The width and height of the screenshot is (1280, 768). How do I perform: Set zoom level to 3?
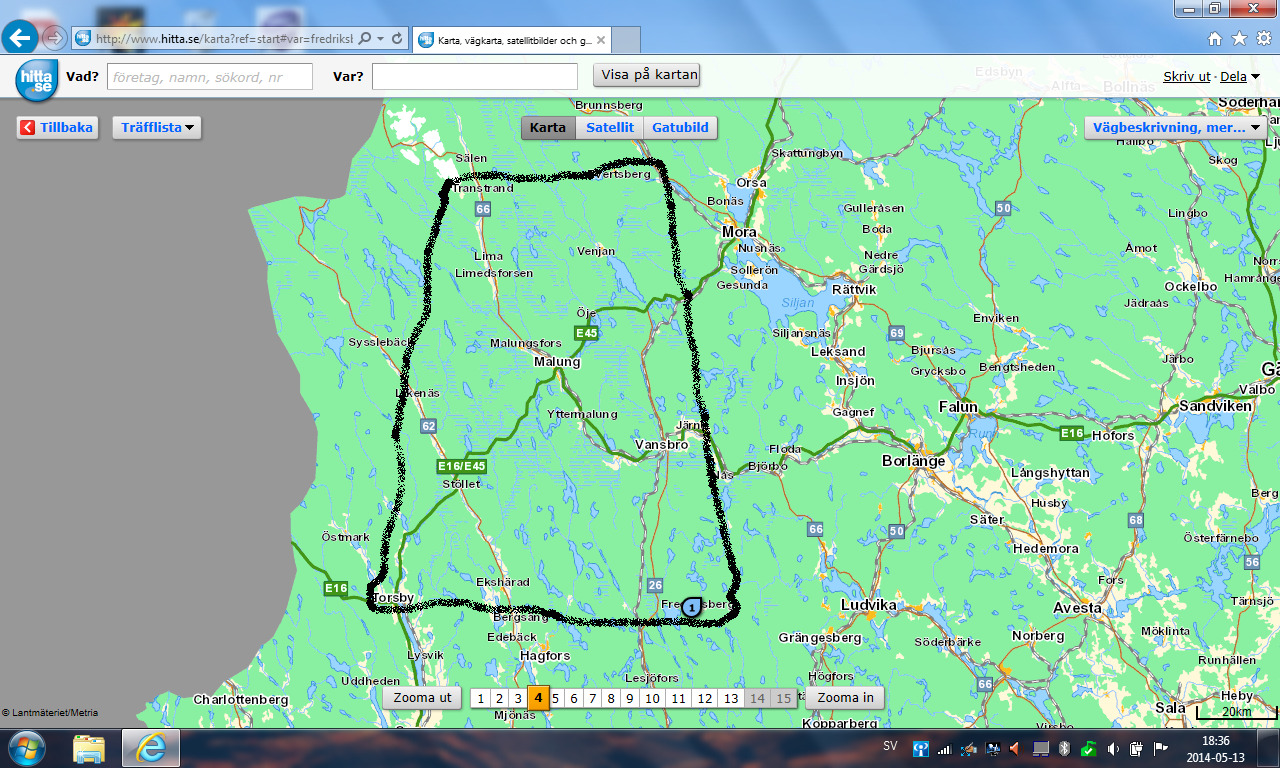pos(517,699)
